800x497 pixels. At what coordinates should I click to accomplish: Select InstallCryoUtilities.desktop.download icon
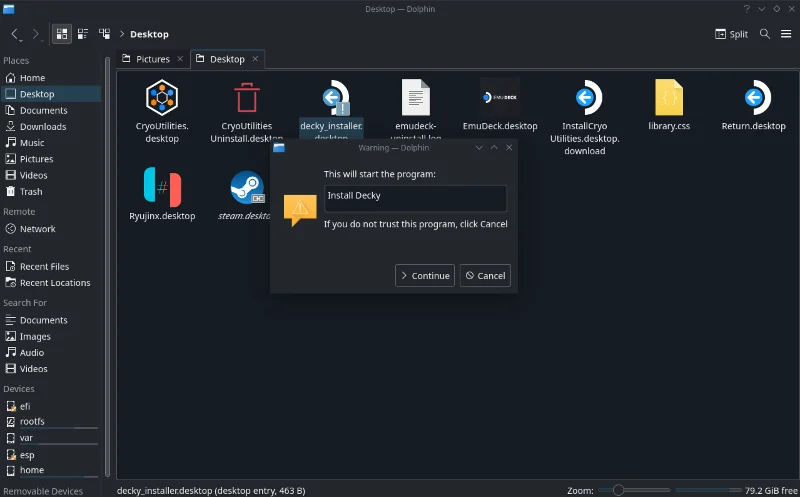pos(587,97)
